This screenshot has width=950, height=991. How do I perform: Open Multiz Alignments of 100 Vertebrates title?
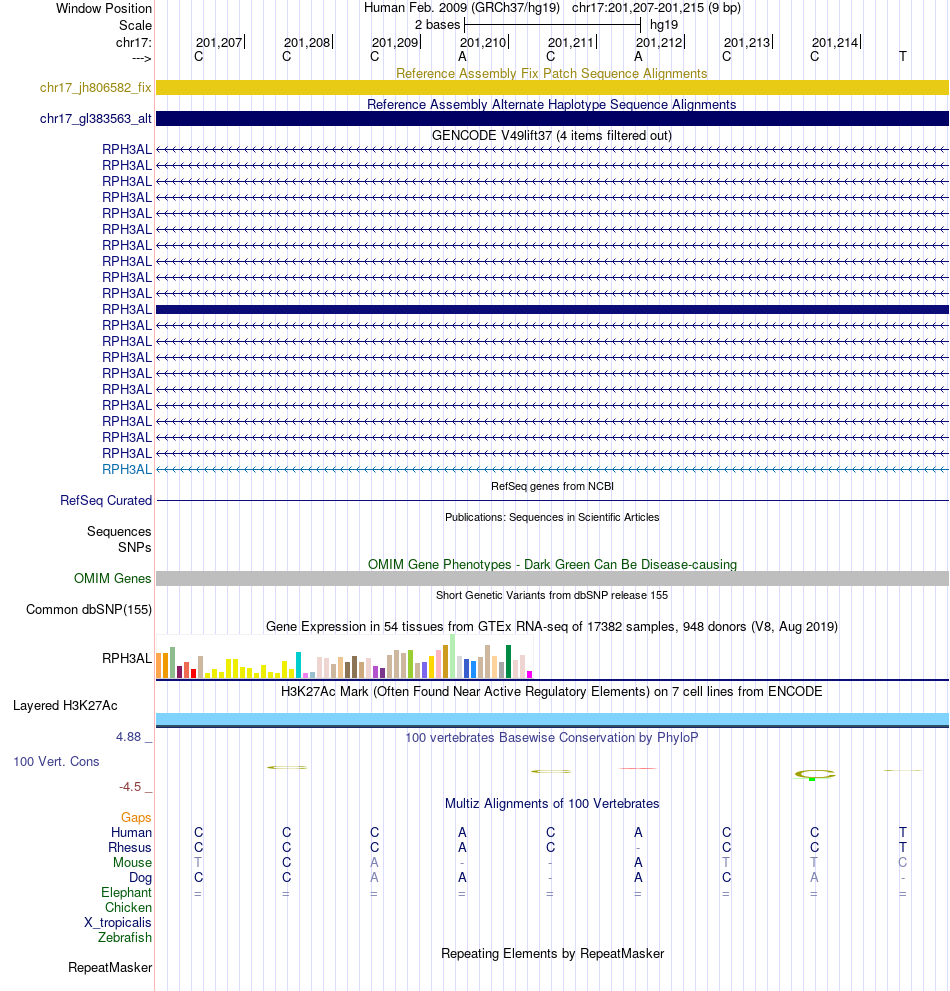click(x=552, y=803)
